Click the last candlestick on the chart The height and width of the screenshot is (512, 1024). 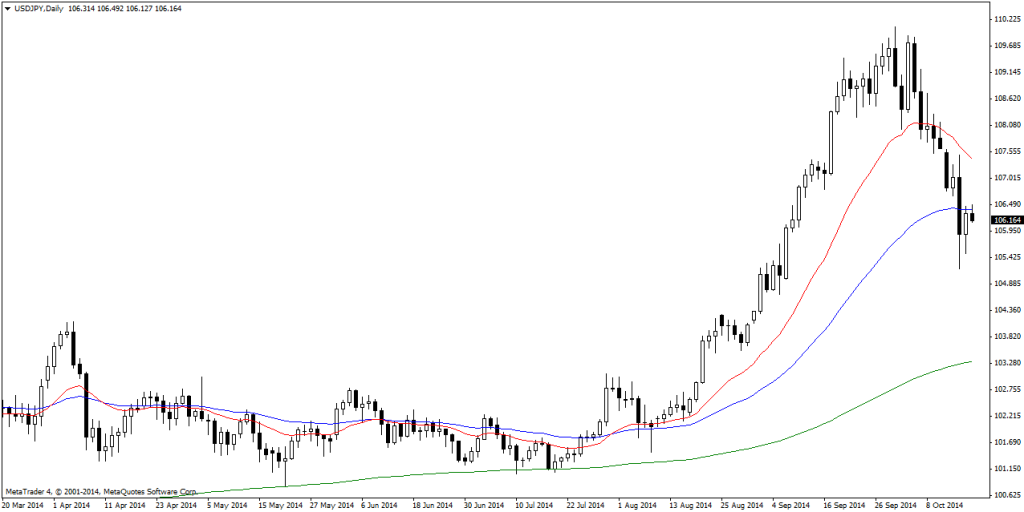pos(972,216)
